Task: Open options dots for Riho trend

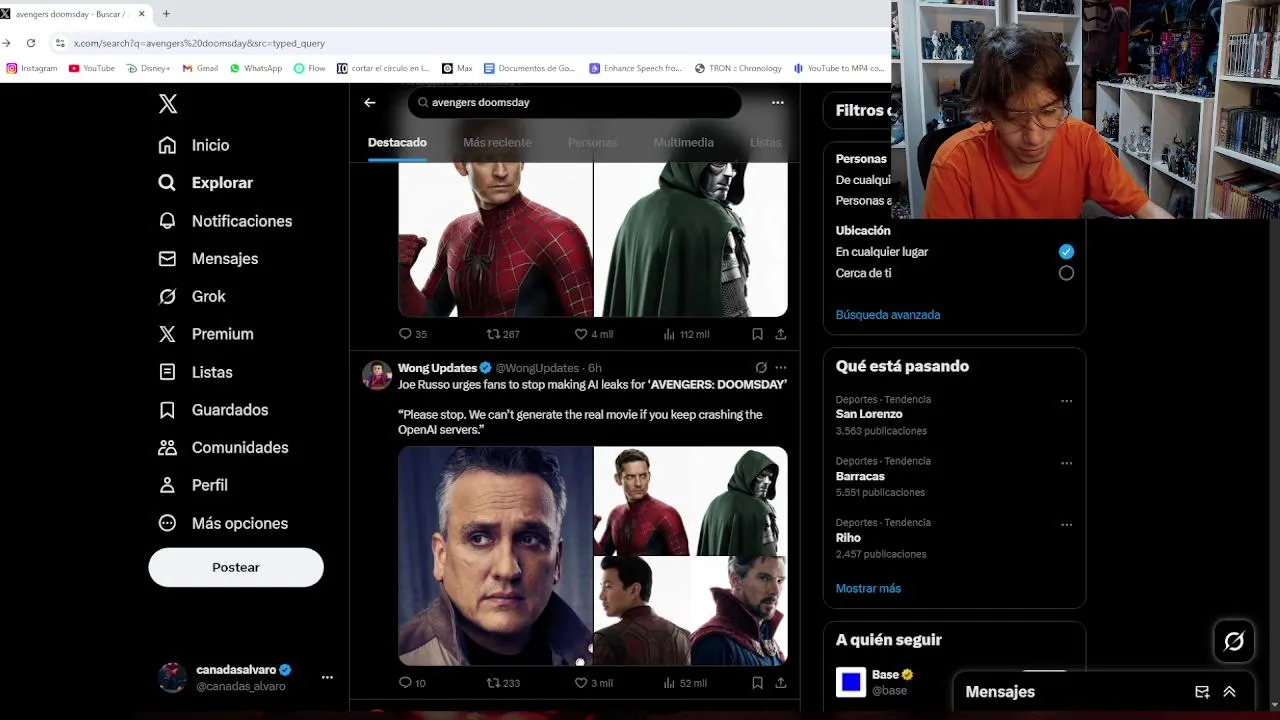Action: tap(1066, 524)
